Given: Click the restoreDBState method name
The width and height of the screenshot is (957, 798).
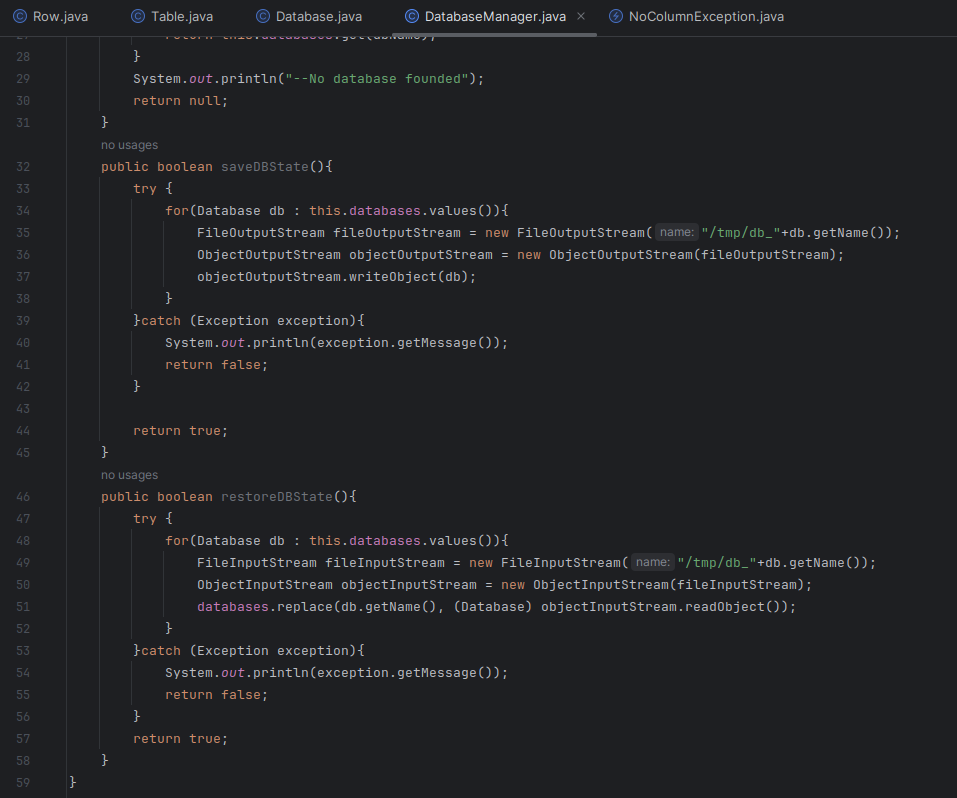Looking at the screenshot, I should coord(276,496).
